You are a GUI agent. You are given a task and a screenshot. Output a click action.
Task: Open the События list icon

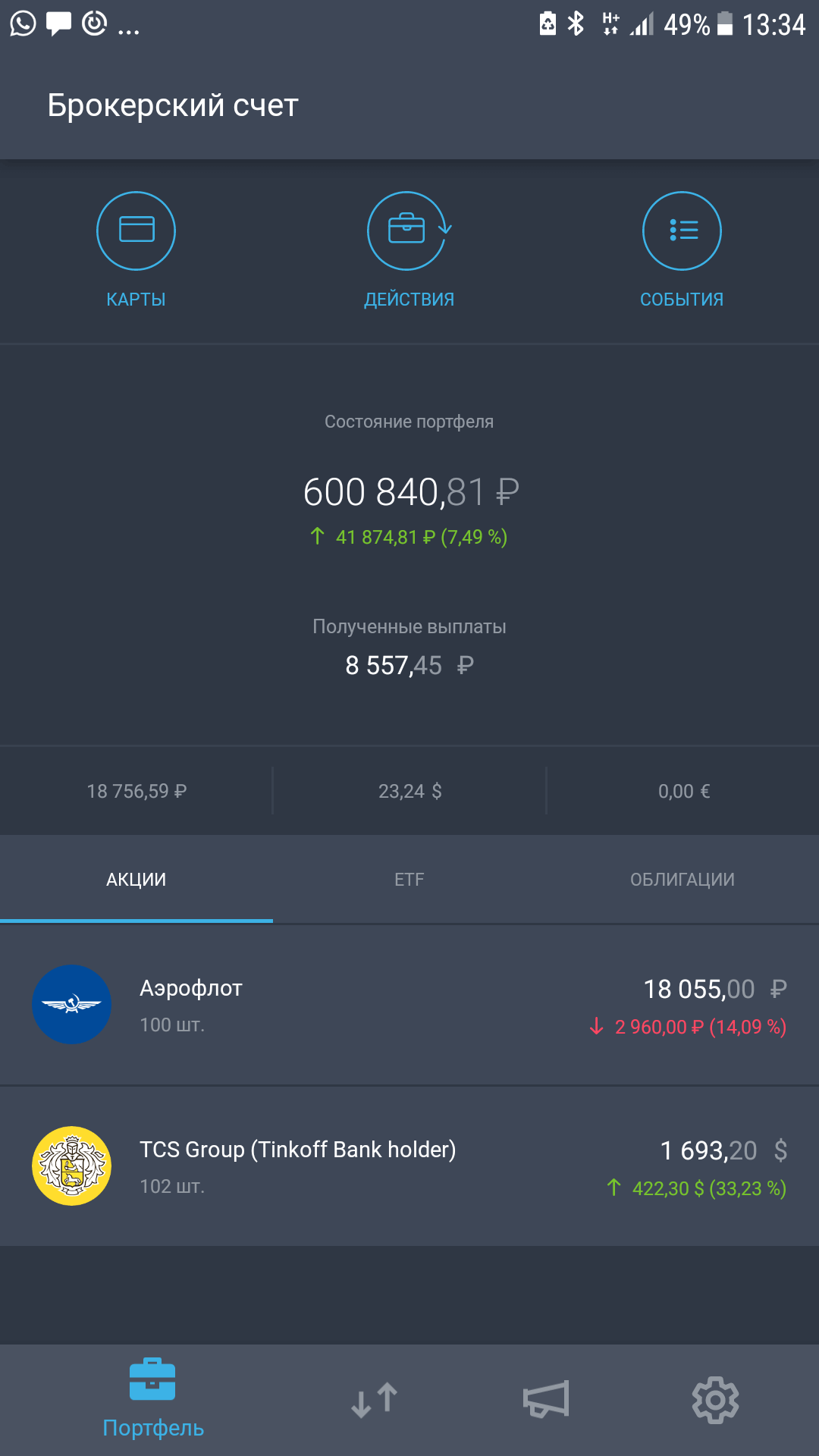[682, 231]
